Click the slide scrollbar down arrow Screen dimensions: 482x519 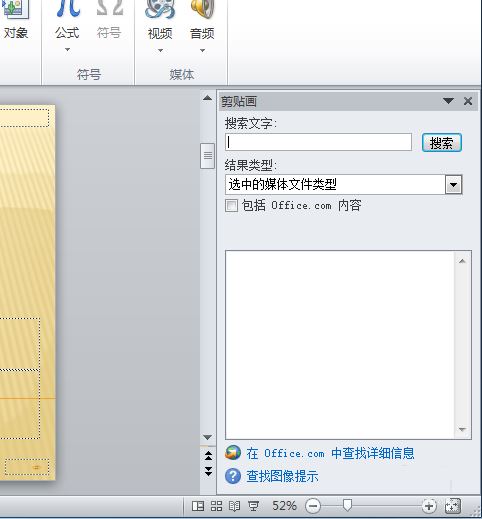[207, 437]
